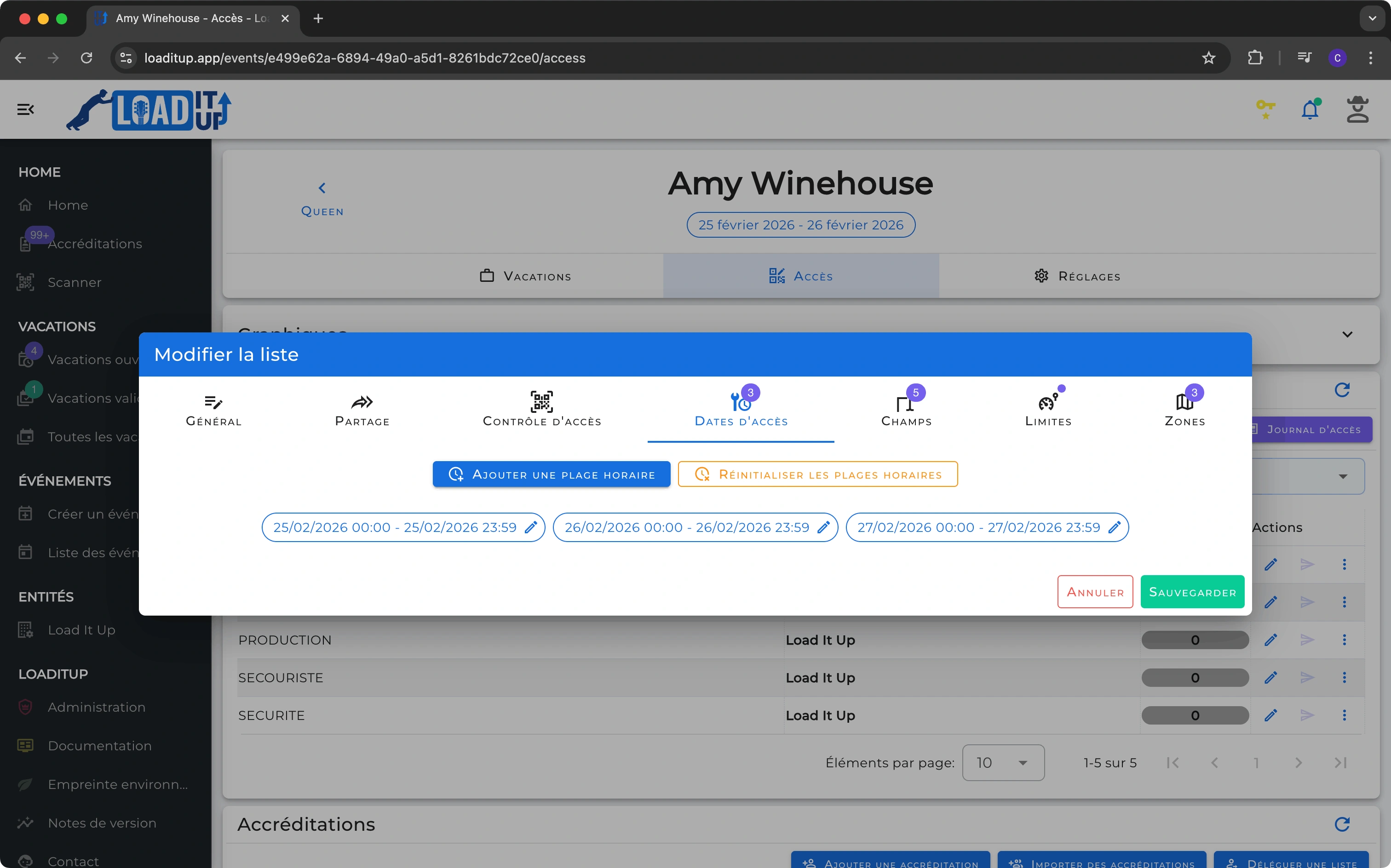The width and height of the screenshot is (1391, 868).
Task: Edit the 25/02/2026 time slot pencil
Action: point(531,527)
